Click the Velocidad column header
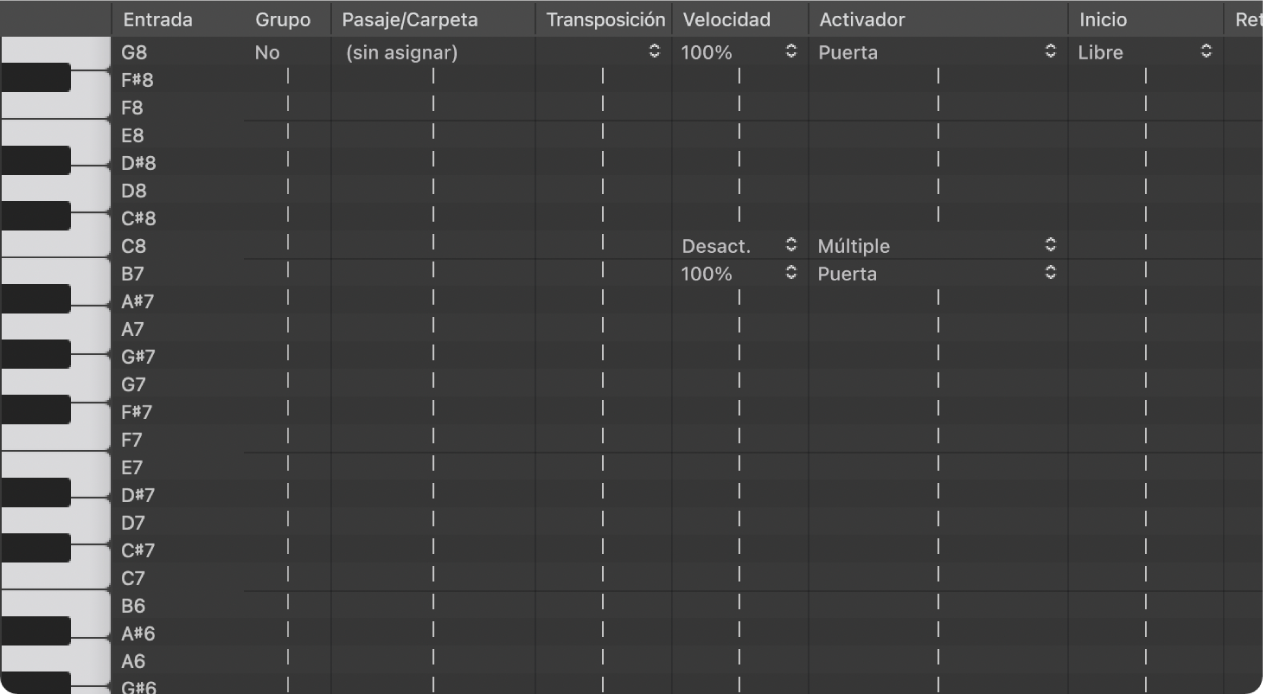The image size is (1264, 694). (x=727, y=19)
